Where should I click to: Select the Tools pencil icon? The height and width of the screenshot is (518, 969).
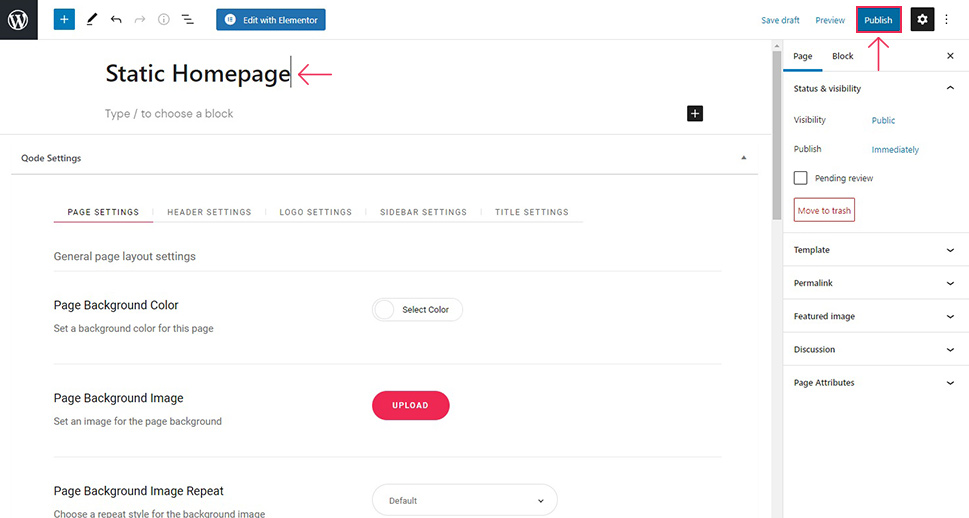click(92, 19)
